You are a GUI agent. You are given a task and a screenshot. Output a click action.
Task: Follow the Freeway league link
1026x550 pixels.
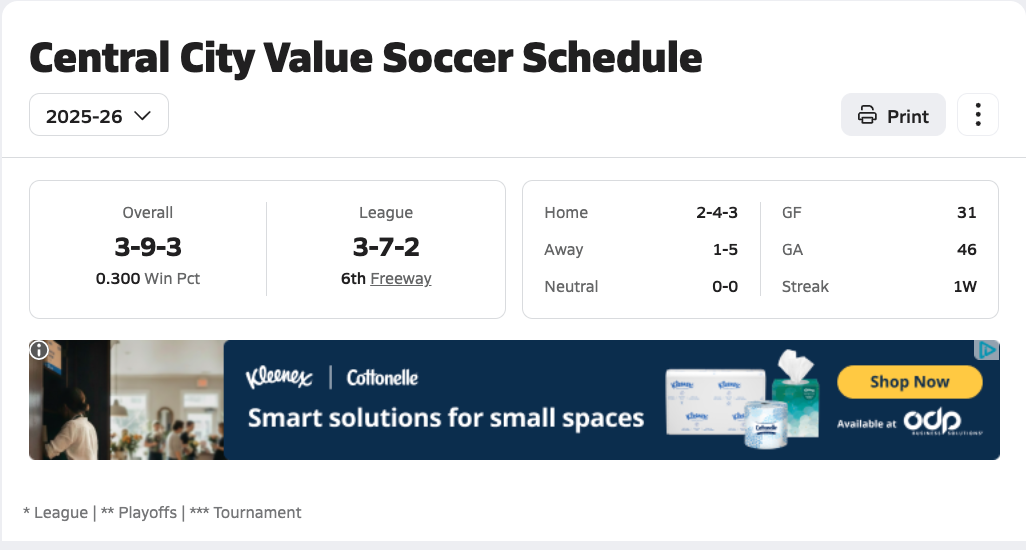click(401, 278)
